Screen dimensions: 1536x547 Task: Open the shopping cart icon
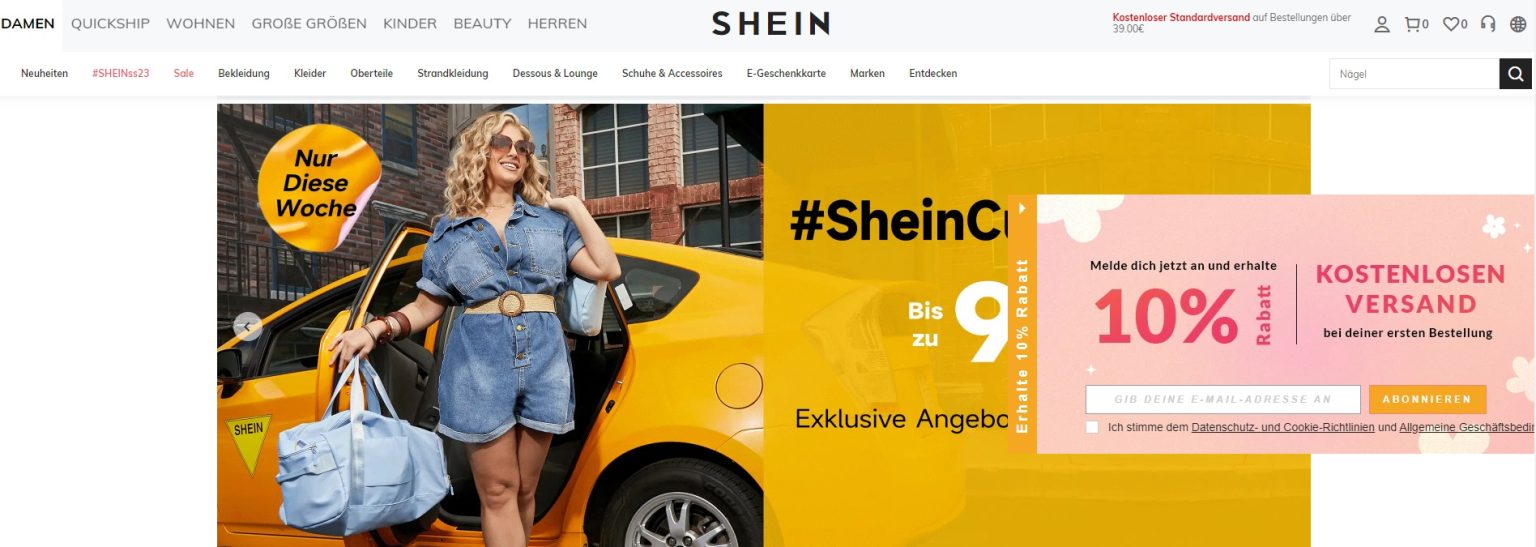click(1416, 24)
